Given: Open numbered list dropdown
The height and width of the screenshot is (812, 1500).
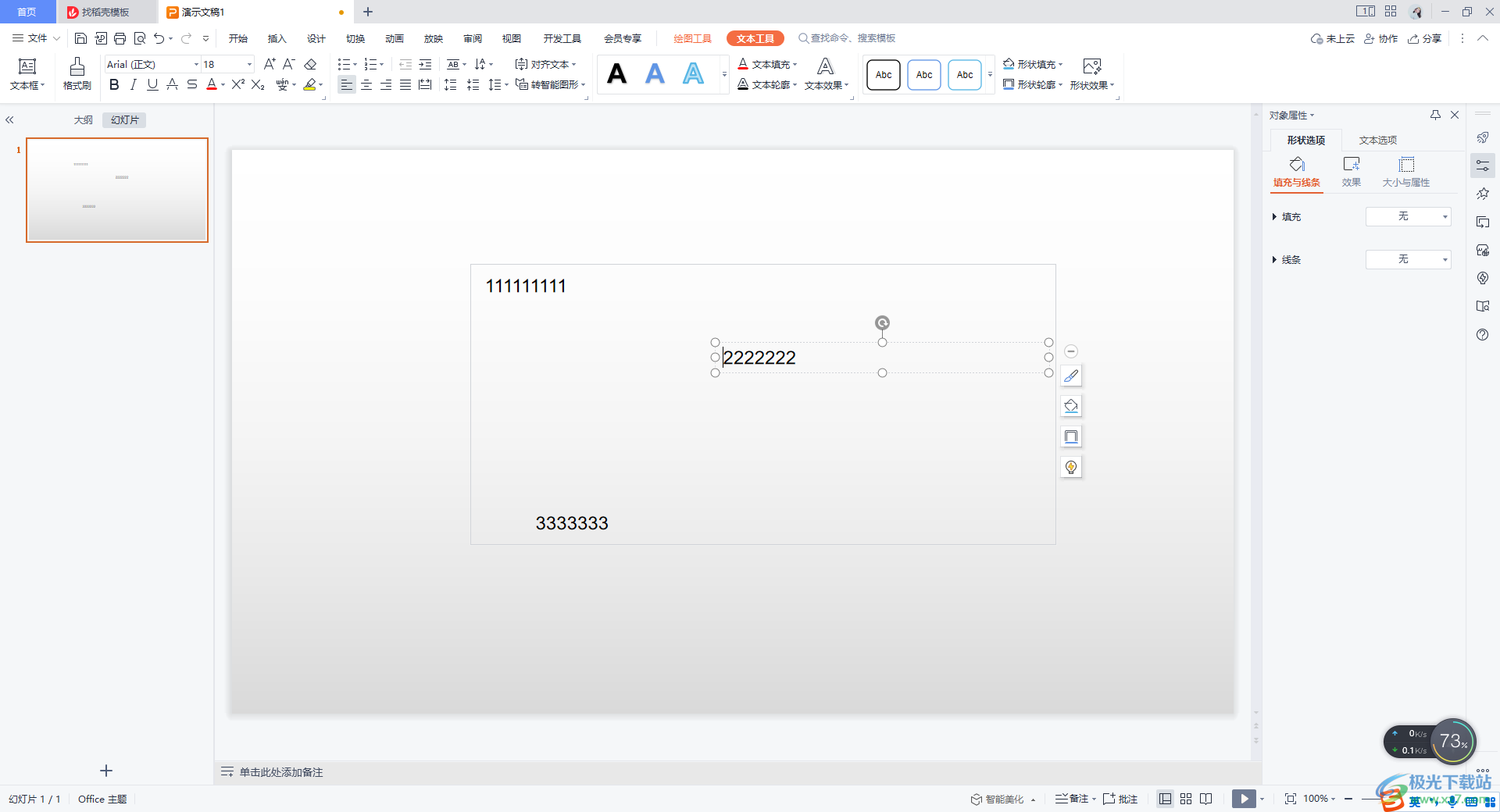Looking at the screenshot, I should pos(381,64).
